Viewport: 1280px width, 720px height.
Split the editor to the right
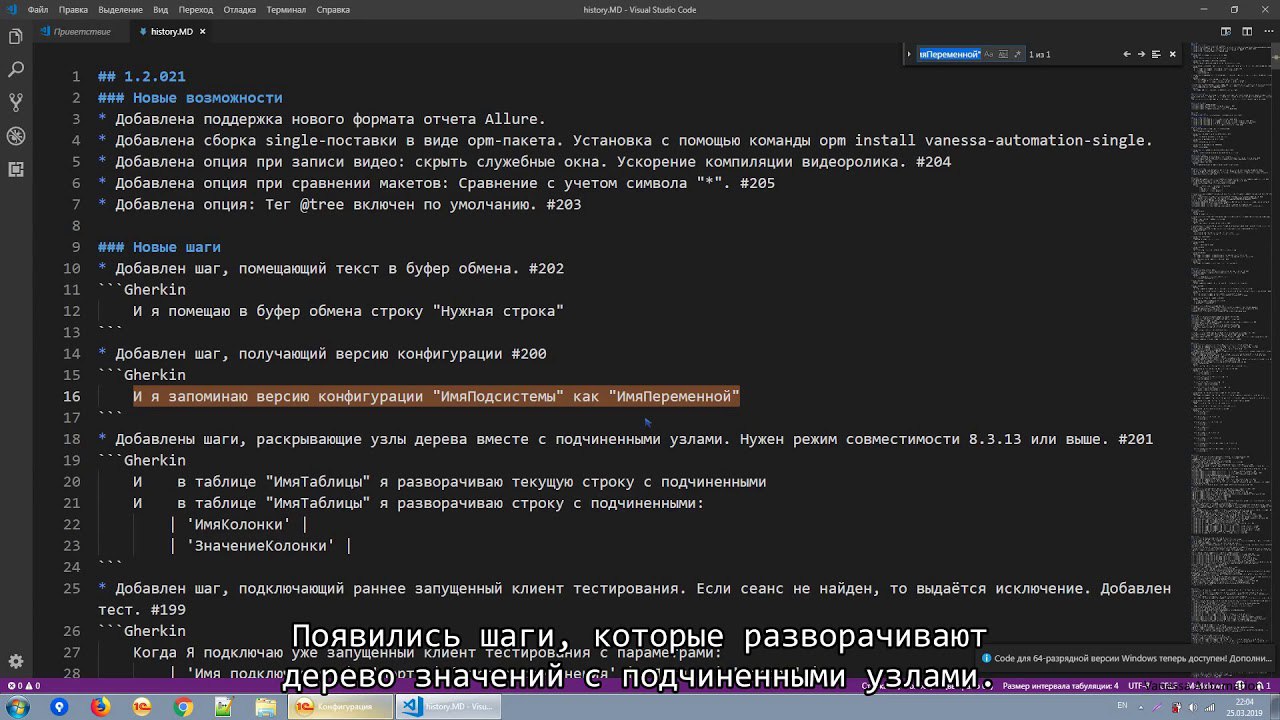point(1247,32)
